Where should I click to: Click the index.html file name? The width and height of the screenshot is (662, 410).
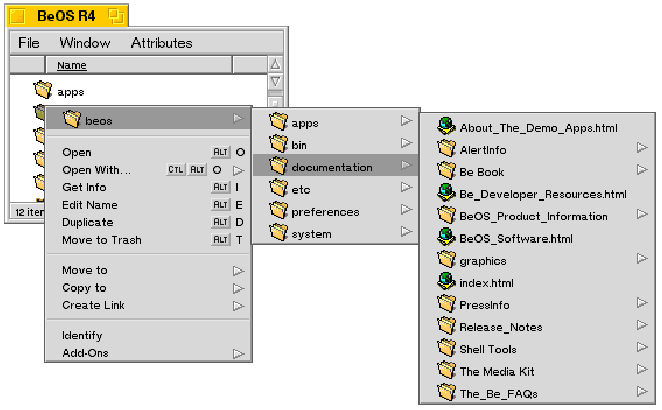click(x=486, y=283)
